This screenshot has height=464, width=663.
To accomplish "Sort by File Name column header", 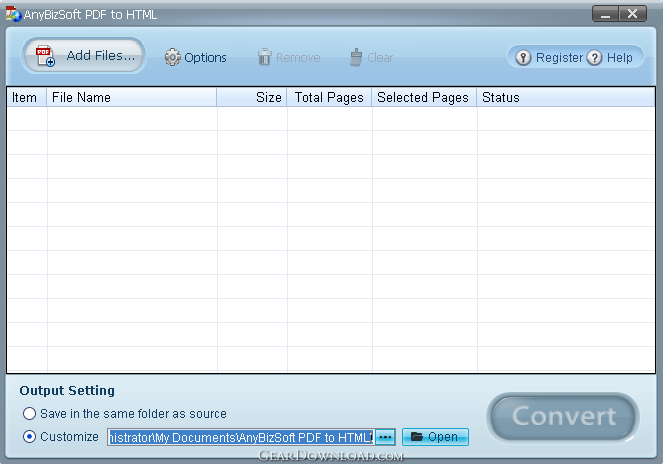I will (132, 97).
